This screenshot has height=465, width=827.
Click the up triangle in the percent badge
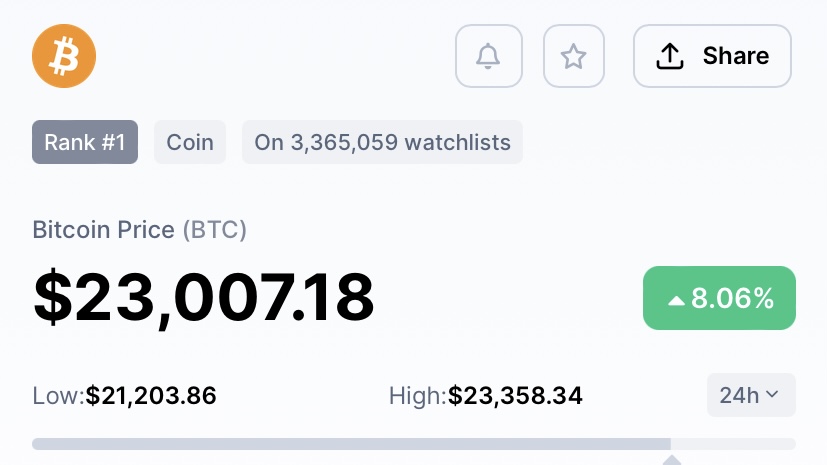tap(676, 301)
